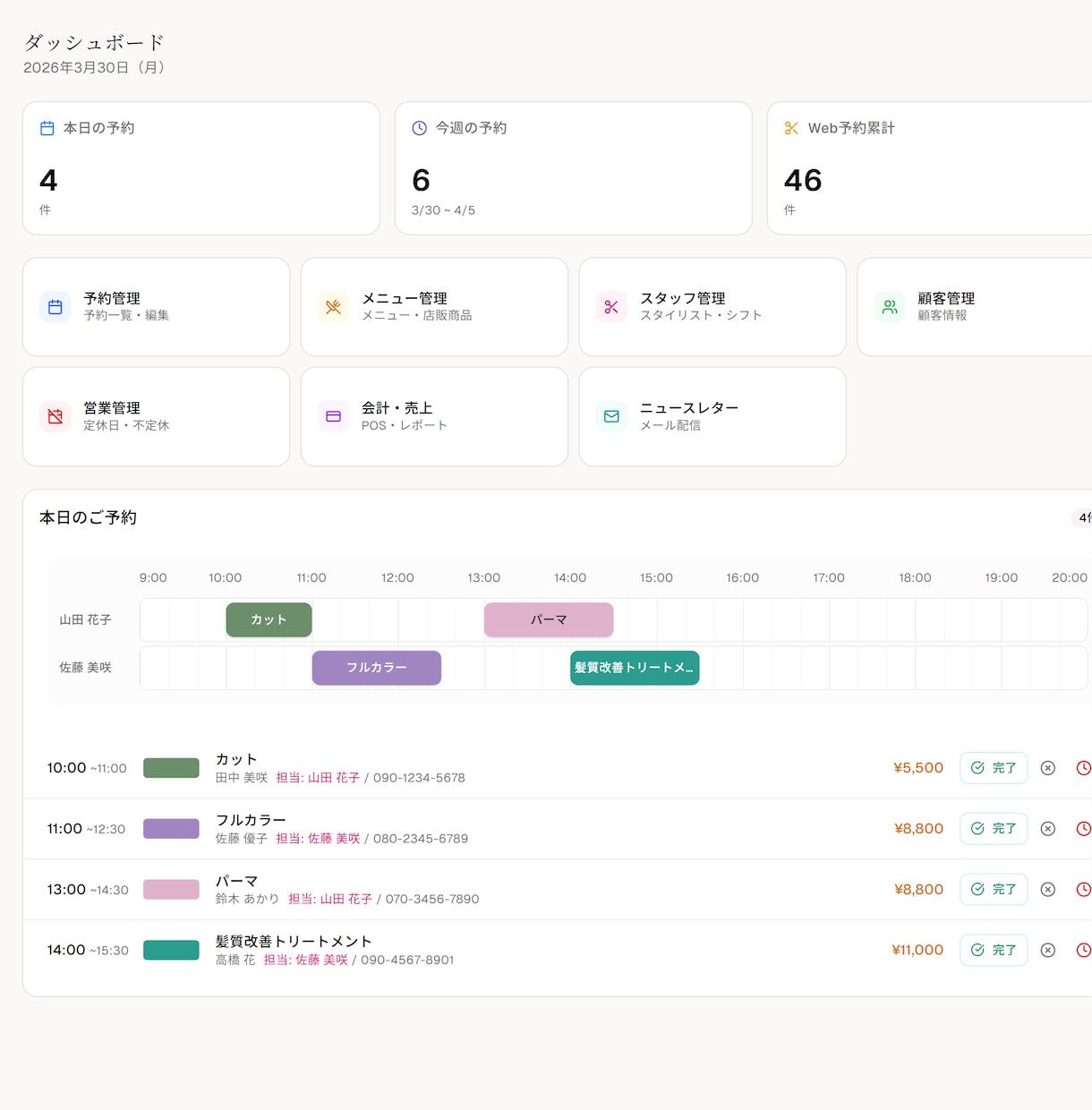Cancel the パーマ booking with the X icon

tap(1048, 889)
